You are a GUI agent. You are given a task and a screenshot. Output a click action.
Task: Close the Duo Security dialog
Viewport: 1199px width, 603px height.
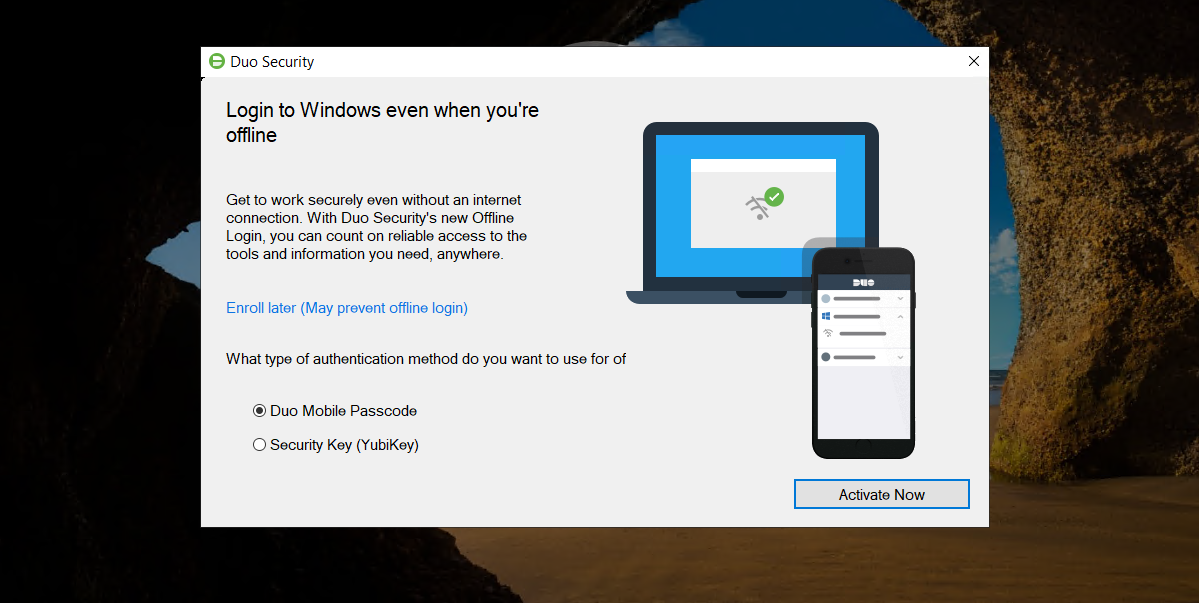tap(973, 61)
